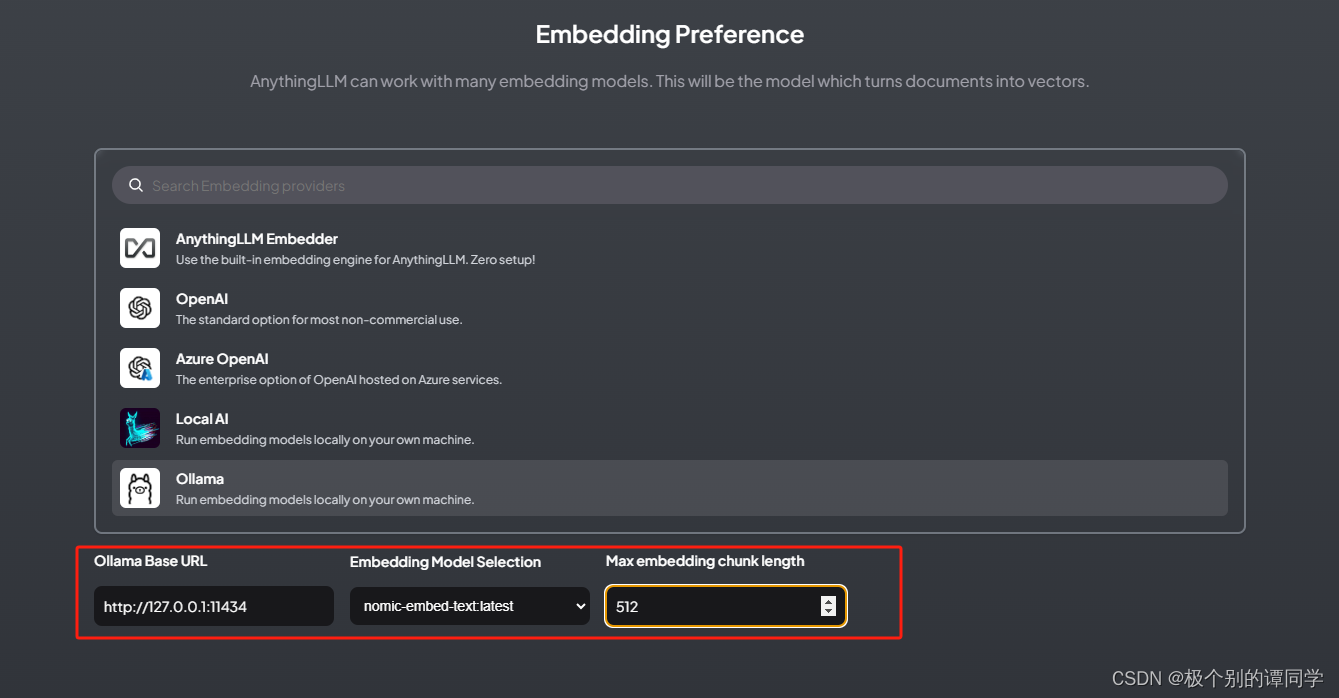Click 'The standard option for most non-commercial use' text
The image size is (1339, 698).
click(x=319, y=320)
